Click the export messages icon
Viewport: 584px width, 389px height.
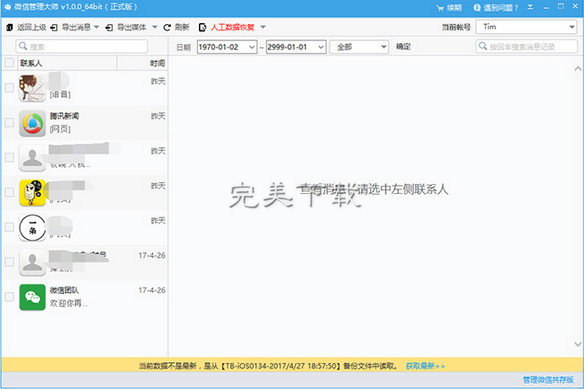pyautogui.click(x=54, y=27)
